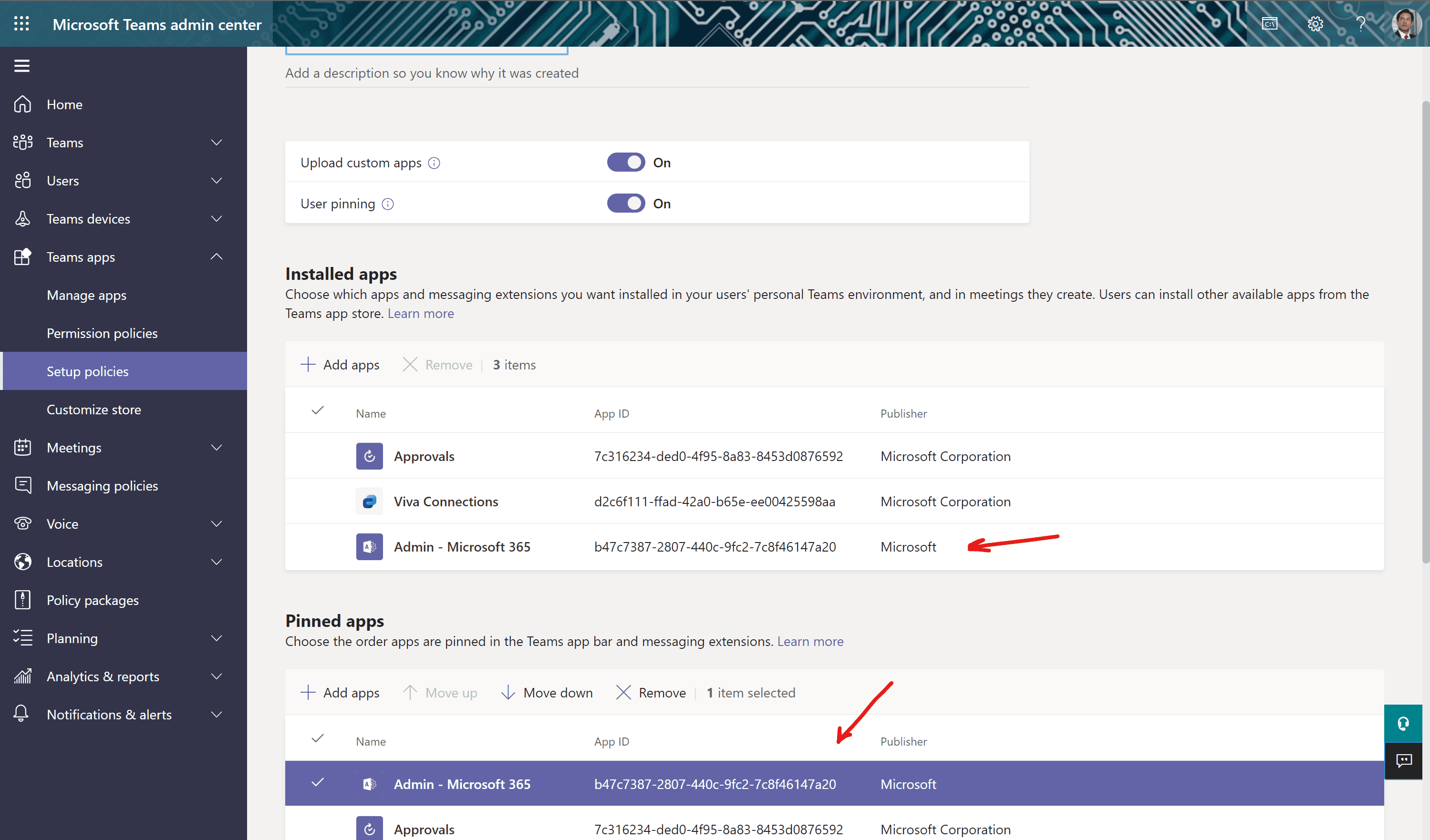Click Microsoft Teams admin center title
This screenshot has width=1430, height=840.
coord(157,24)
